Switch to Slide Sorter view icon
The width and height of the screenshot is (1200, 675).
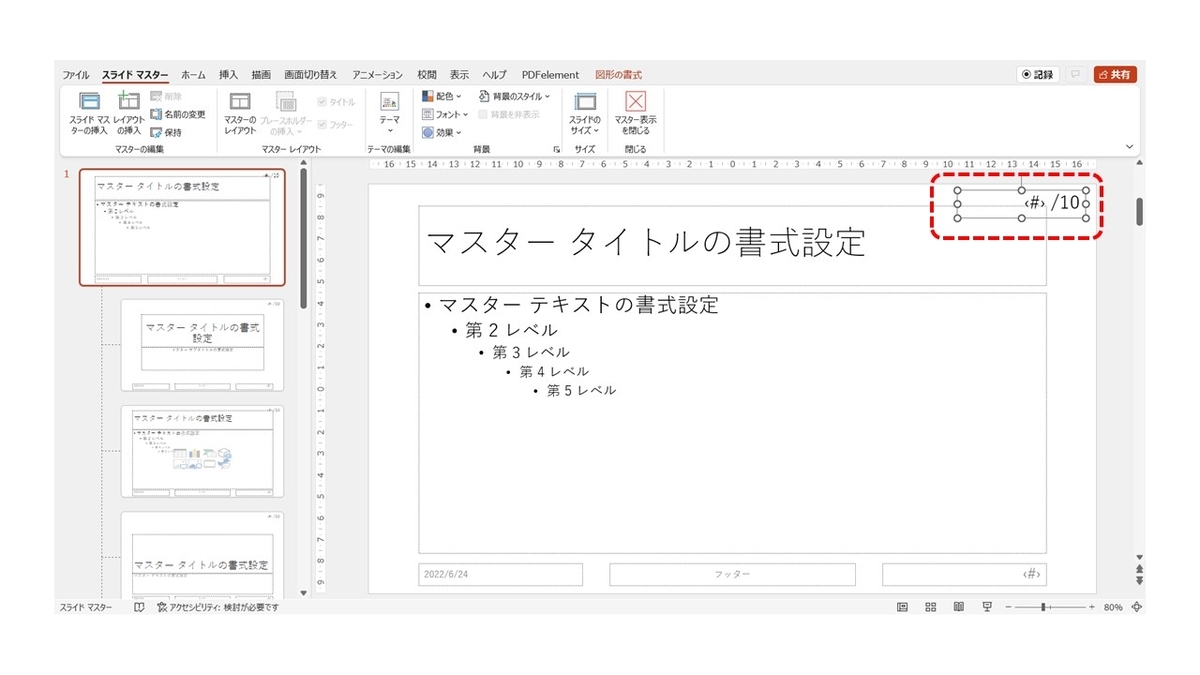pyautogui.click(x=931, y=607)
